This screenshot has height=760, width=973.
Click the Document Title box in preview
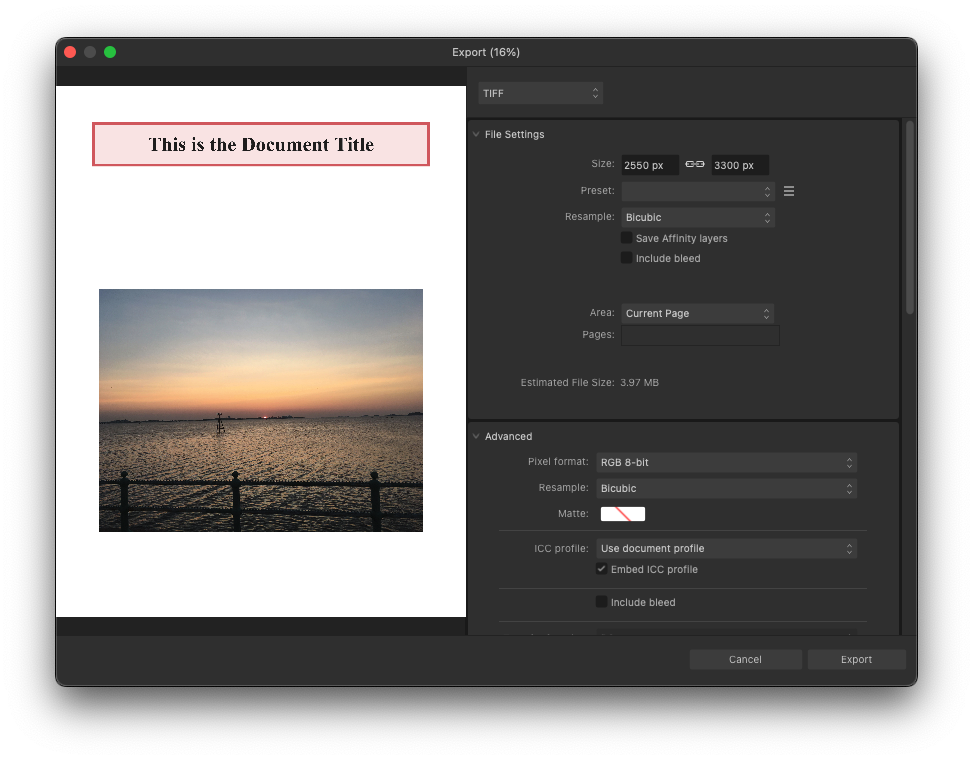[x=261, y=144]
